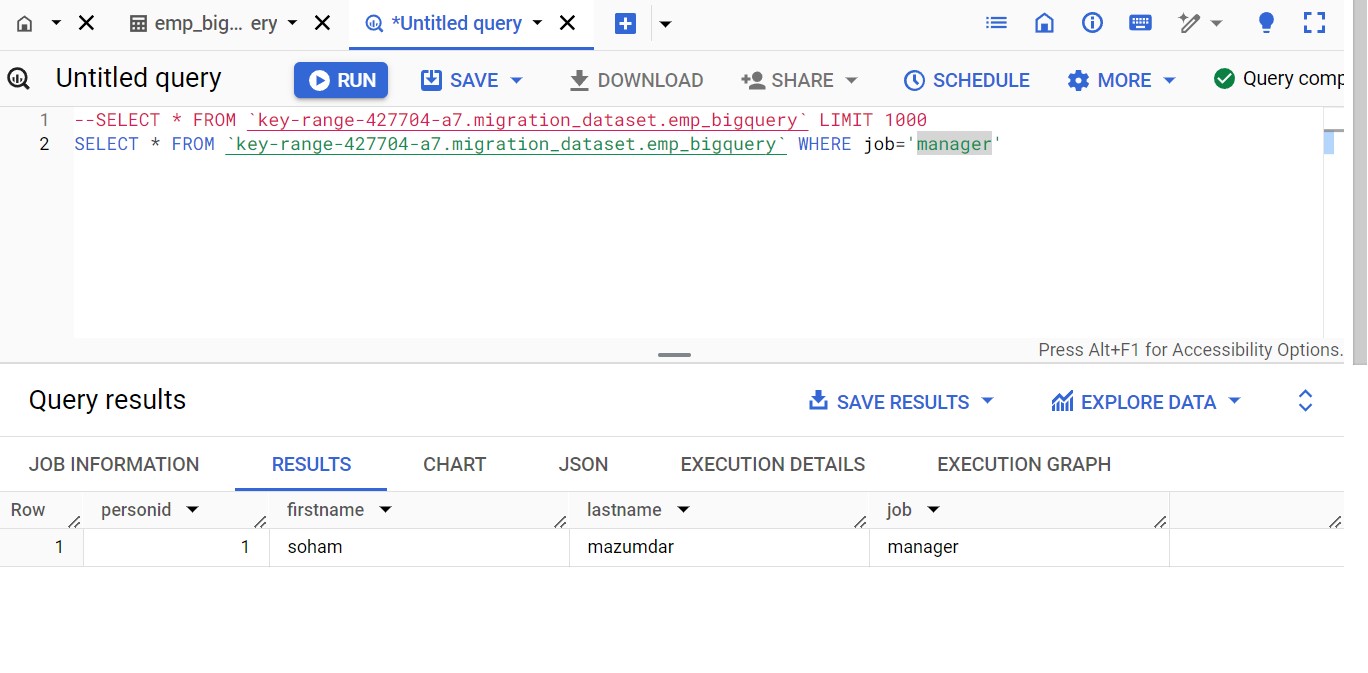Click the SCHEDULE button
The image size is (1368, 673).
[965, 80]
